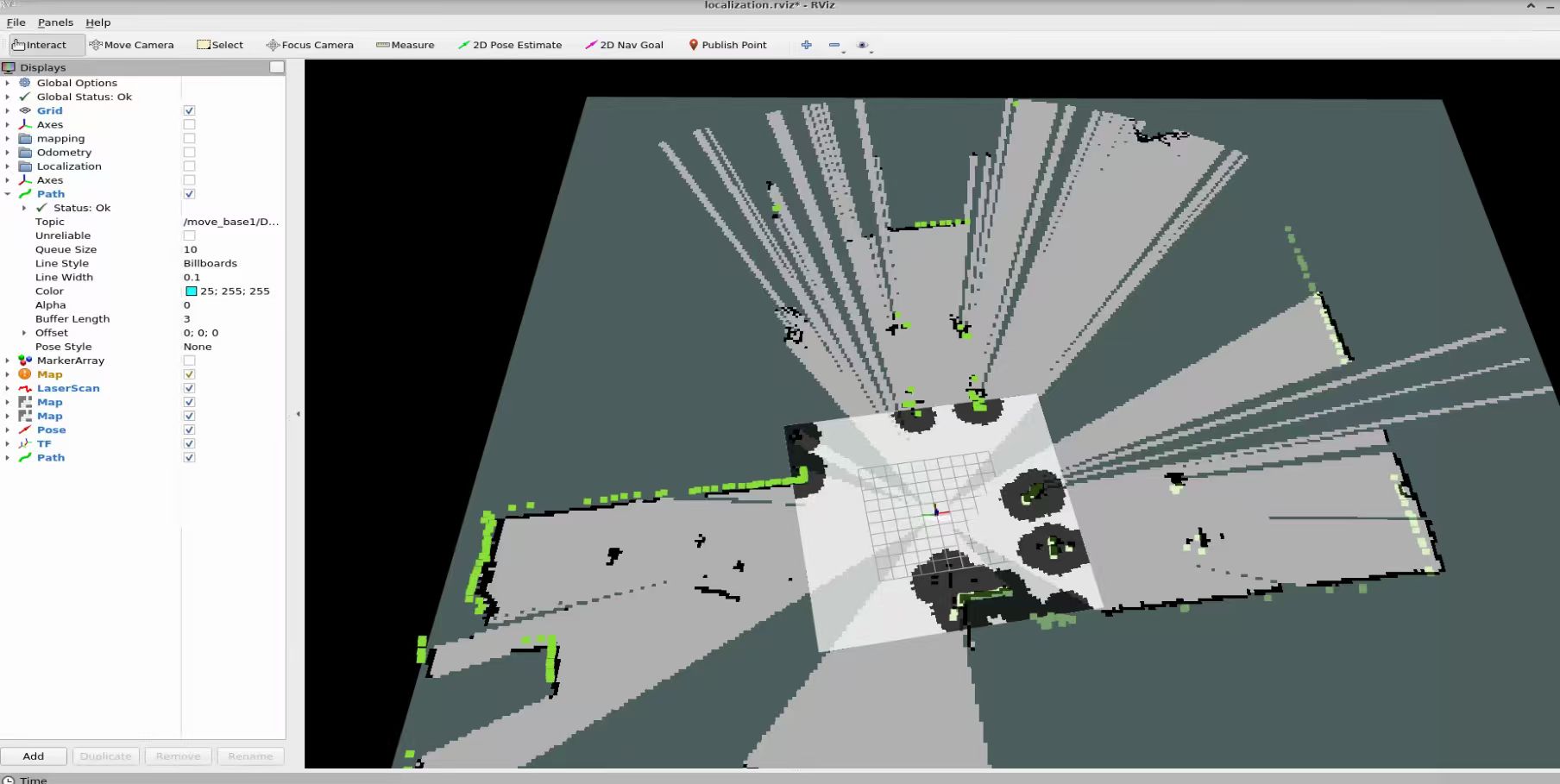1560x784 pixels.
Task: Choose the 2D Nav Goal tool
Action: tap(624, 45)
